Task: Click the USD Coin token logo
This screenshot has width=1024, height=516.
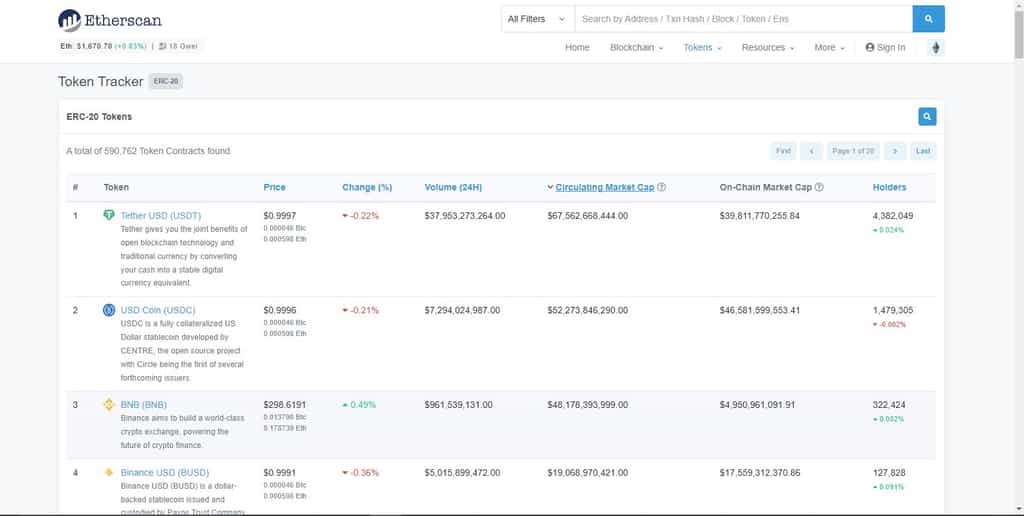Action: click(109, 310)
